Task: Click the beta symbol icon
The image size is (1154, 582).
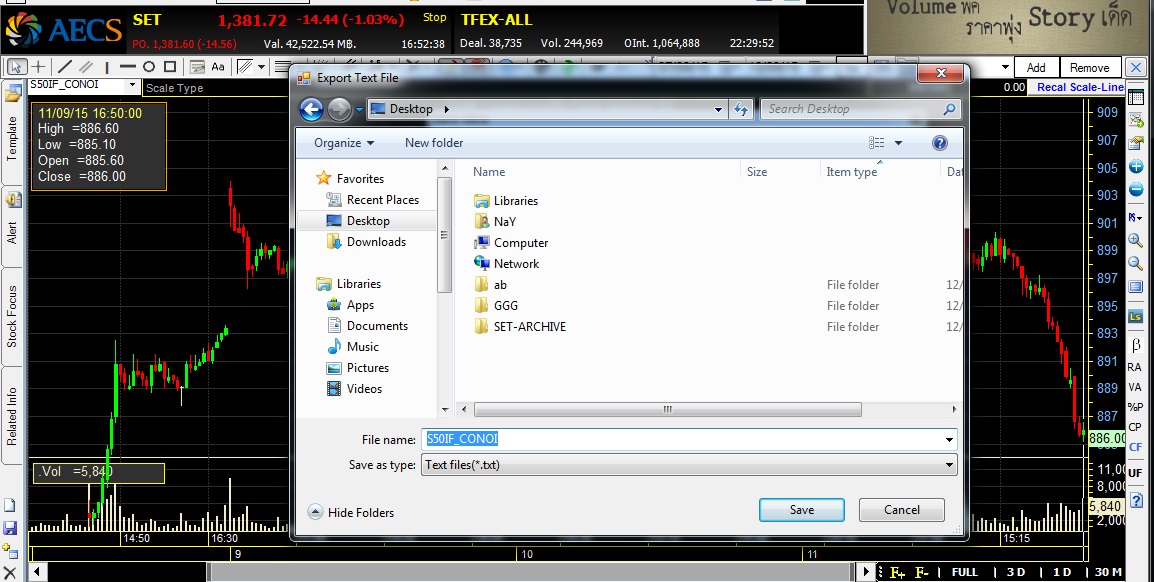Action: 1136,345
